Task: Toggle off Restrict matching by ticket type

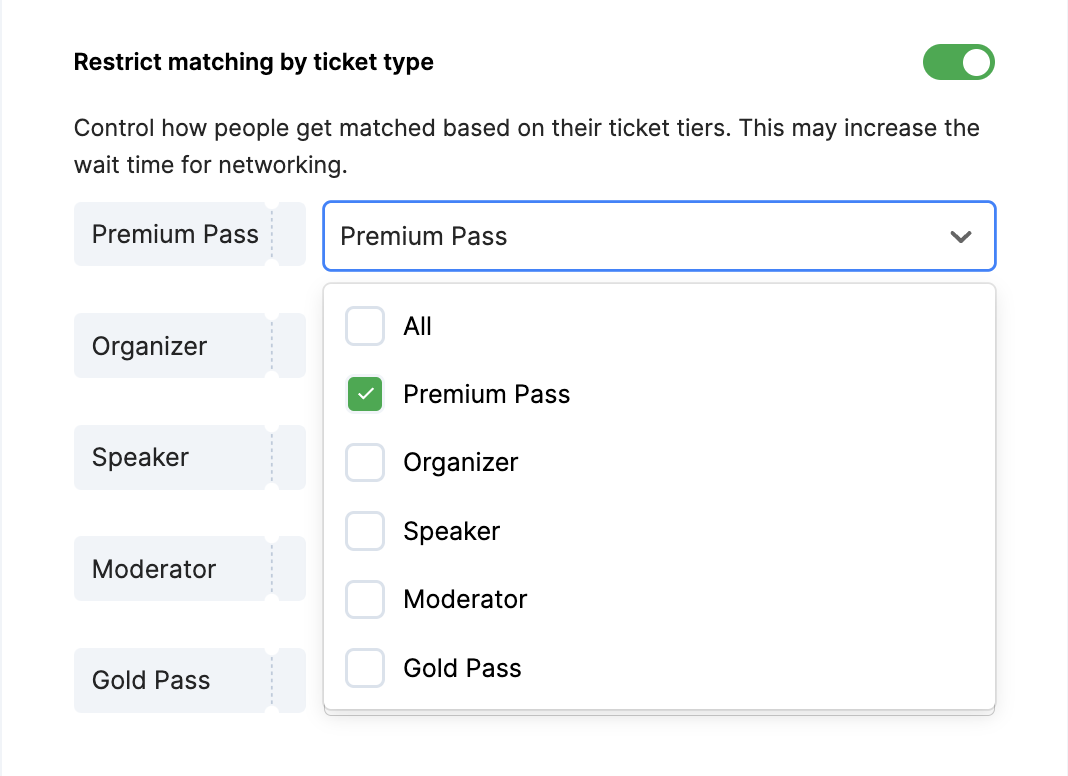Action: [x=958, y=62]
